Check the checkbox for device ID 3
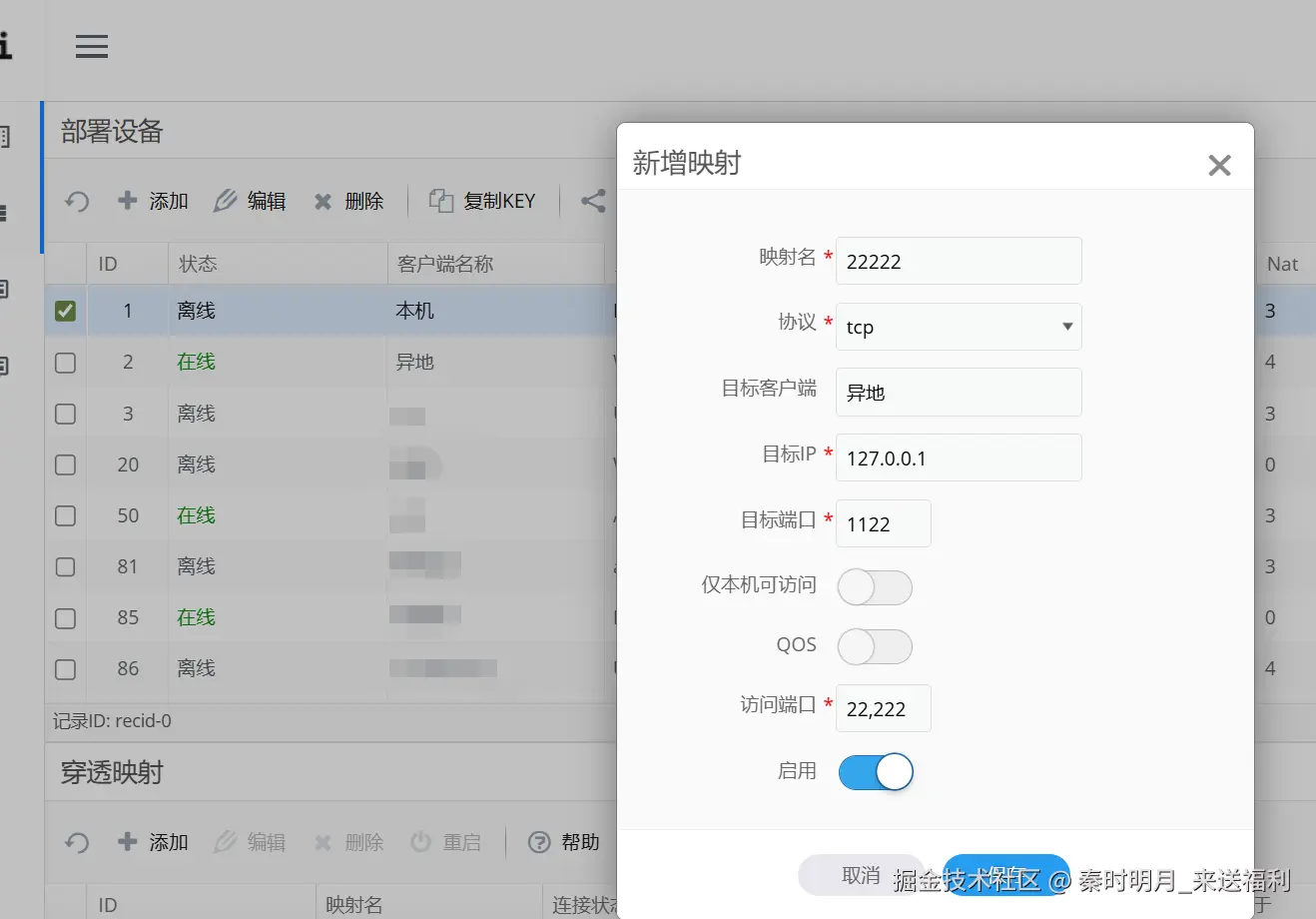 pos(65,414)
